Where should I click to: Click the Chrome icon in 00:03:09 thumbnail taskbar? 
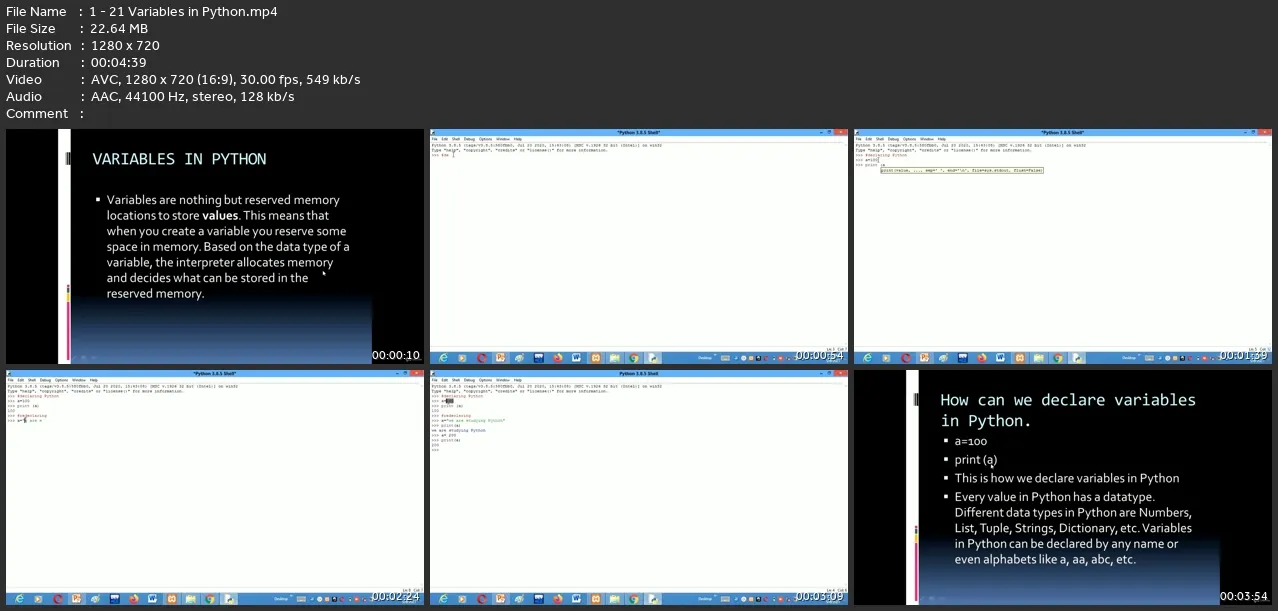[634, 599]
